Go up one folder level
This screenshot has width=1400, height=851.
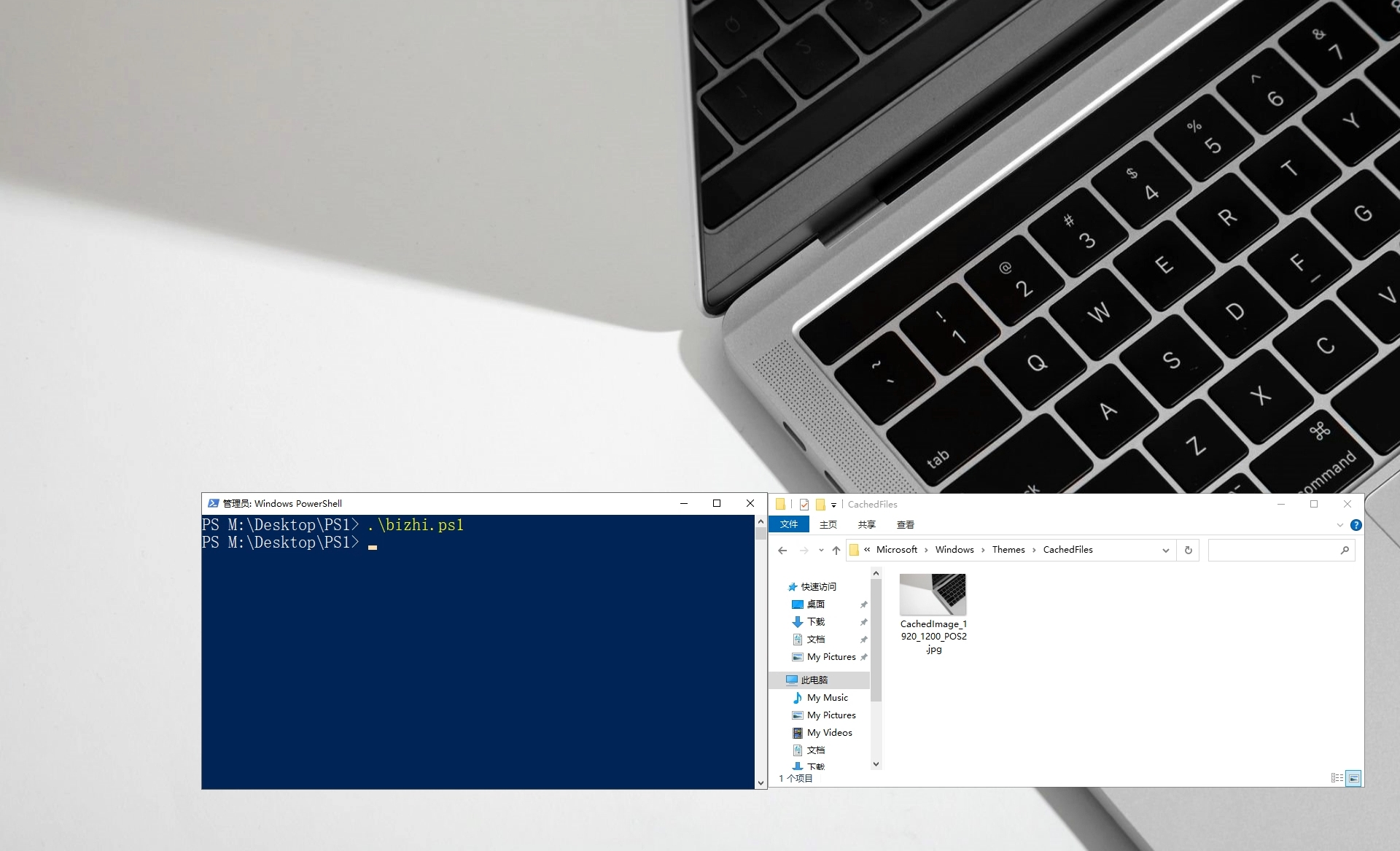(836, 551)
